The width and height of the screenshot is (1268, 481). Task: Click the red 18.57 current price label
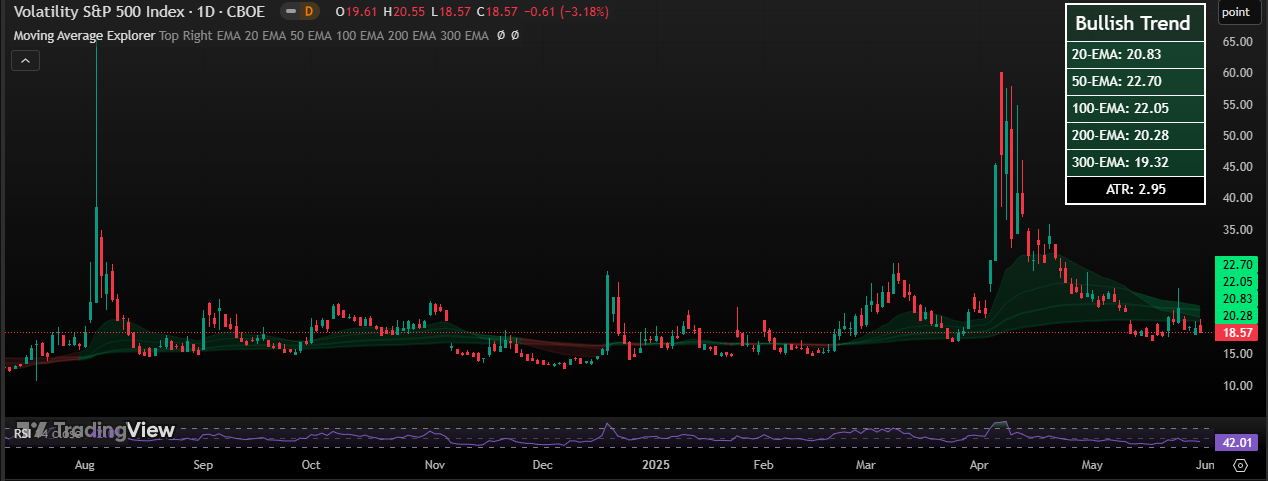click(1237, 332)
